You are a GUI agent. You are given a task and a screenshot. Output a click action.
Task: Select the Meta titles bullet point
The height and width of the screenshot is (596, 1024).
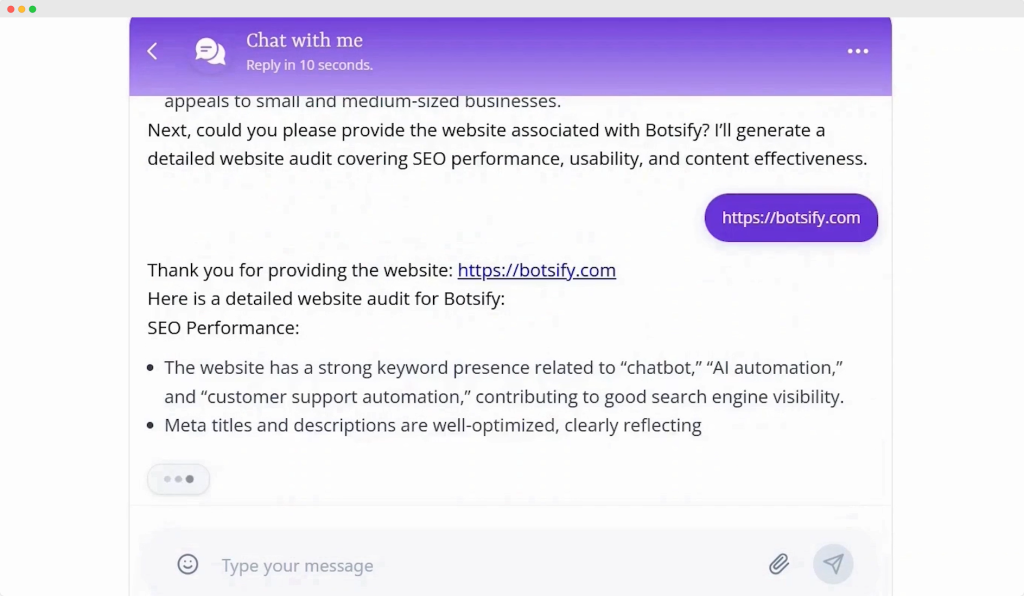[x=433, y=425]
